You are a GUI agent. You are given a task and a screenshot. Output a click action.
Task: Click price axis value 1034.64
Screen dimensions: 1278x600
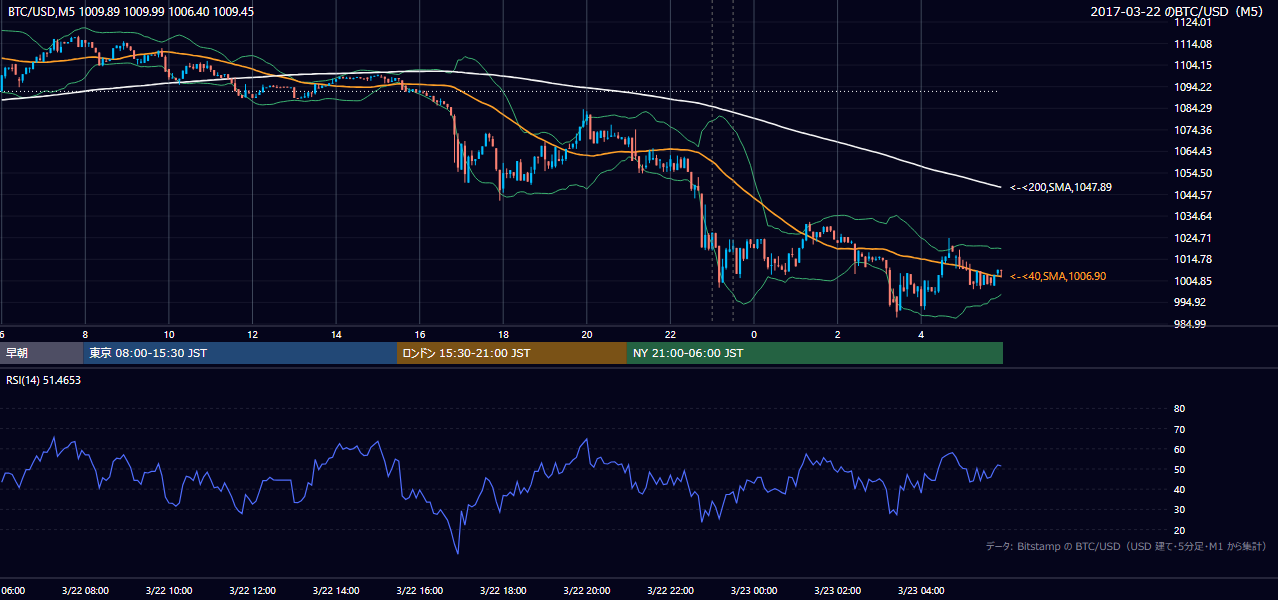coord(1193,216)
